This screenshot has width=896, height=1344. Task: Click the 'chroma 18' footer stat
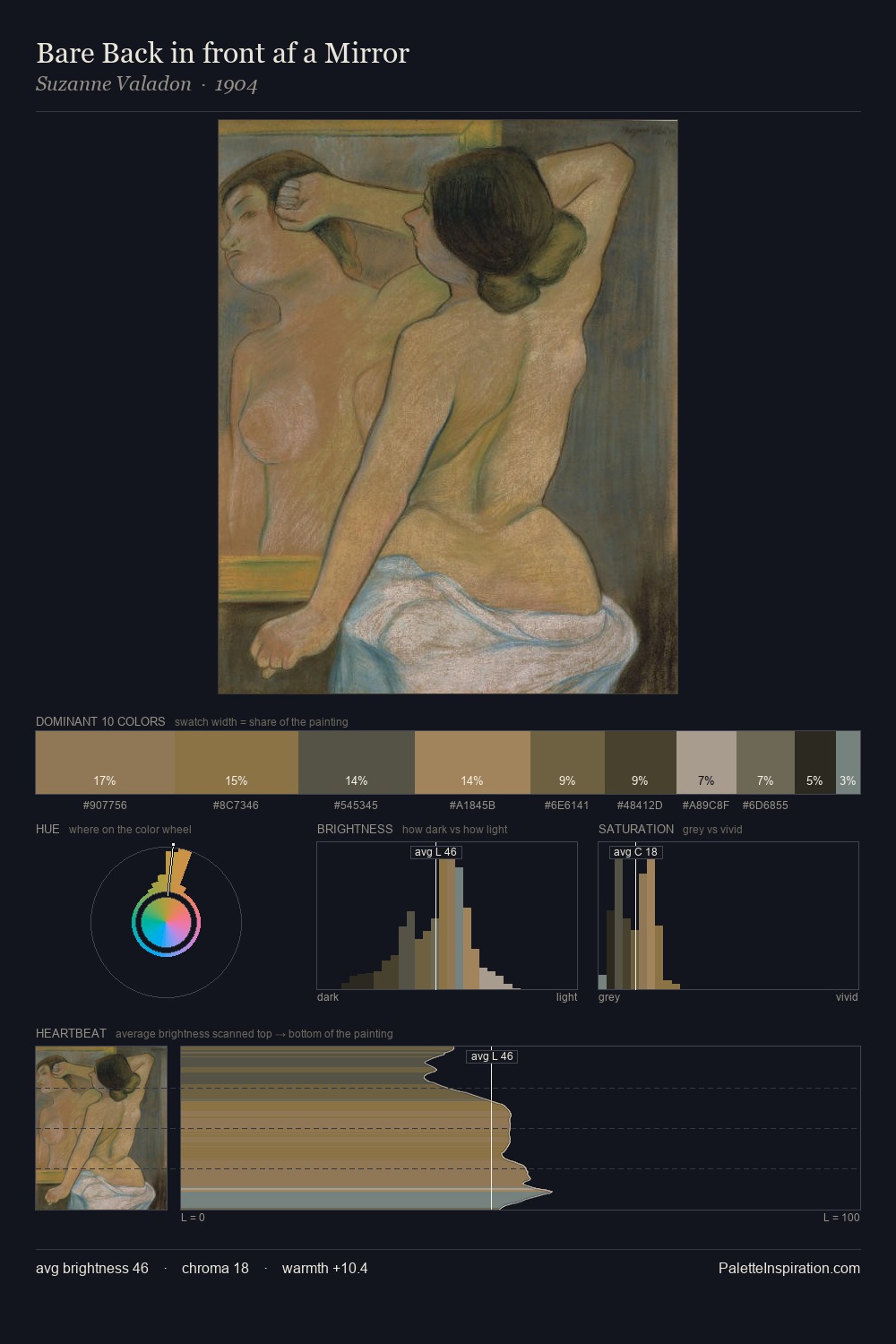point(215,1269)
